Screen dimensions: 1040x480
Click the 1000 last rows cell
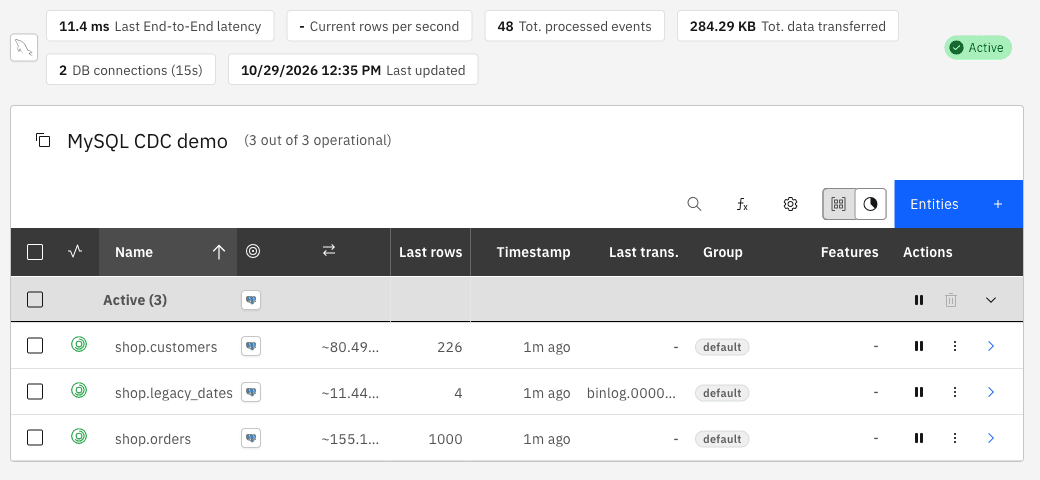(445, 439)
